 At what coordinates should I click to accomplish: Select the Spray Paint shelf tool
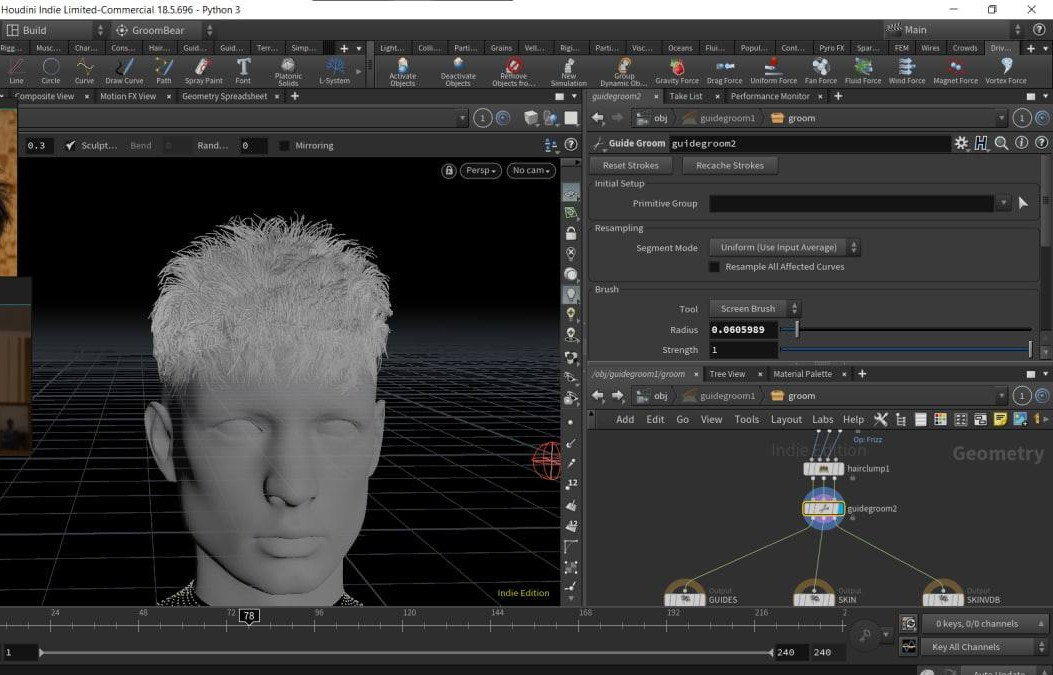[203, 69]
